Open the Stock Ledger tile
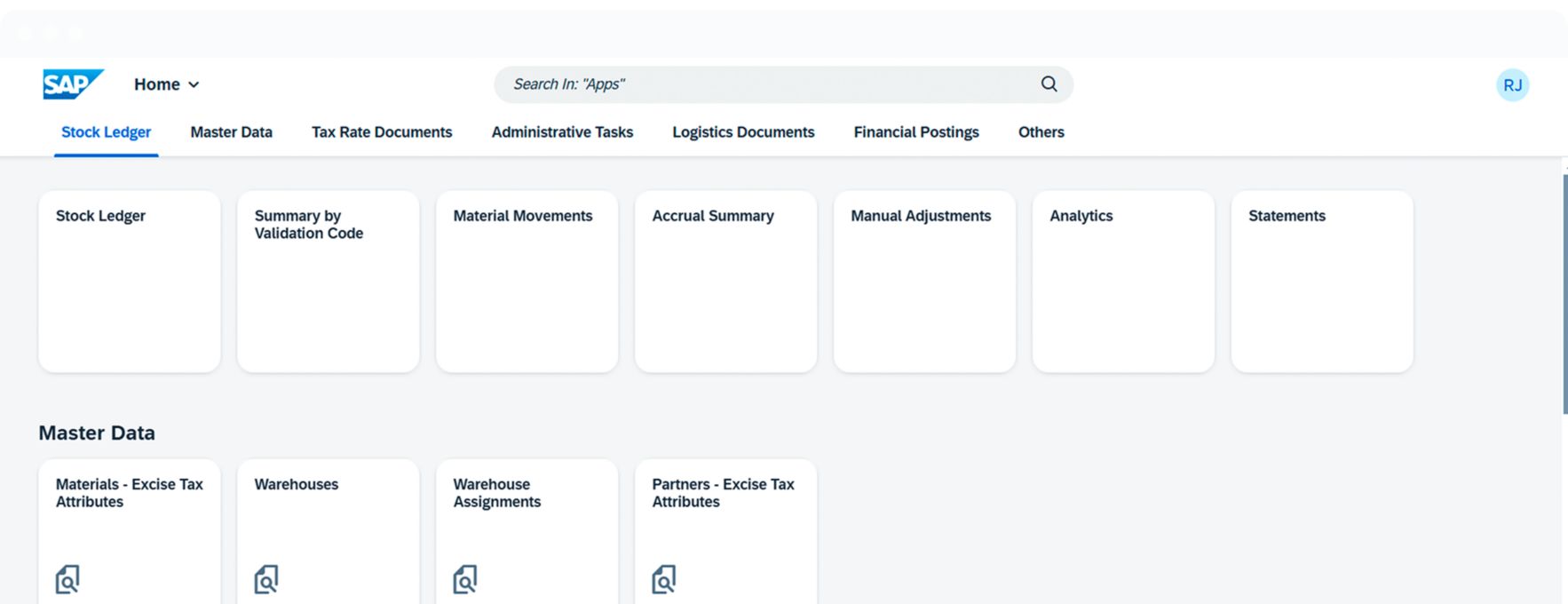Viewport: 1568px width, 604px height. [130, 281]
